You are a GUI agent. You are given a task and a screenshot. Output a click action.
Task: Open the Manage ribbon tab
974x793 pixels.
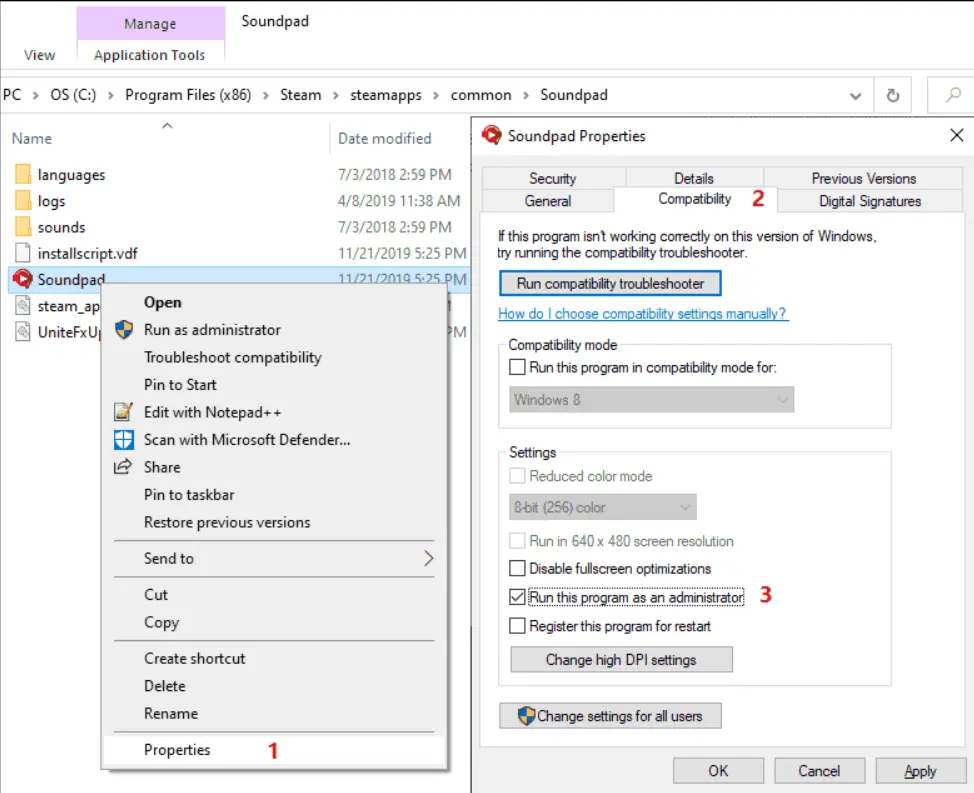tap(150, 24)
